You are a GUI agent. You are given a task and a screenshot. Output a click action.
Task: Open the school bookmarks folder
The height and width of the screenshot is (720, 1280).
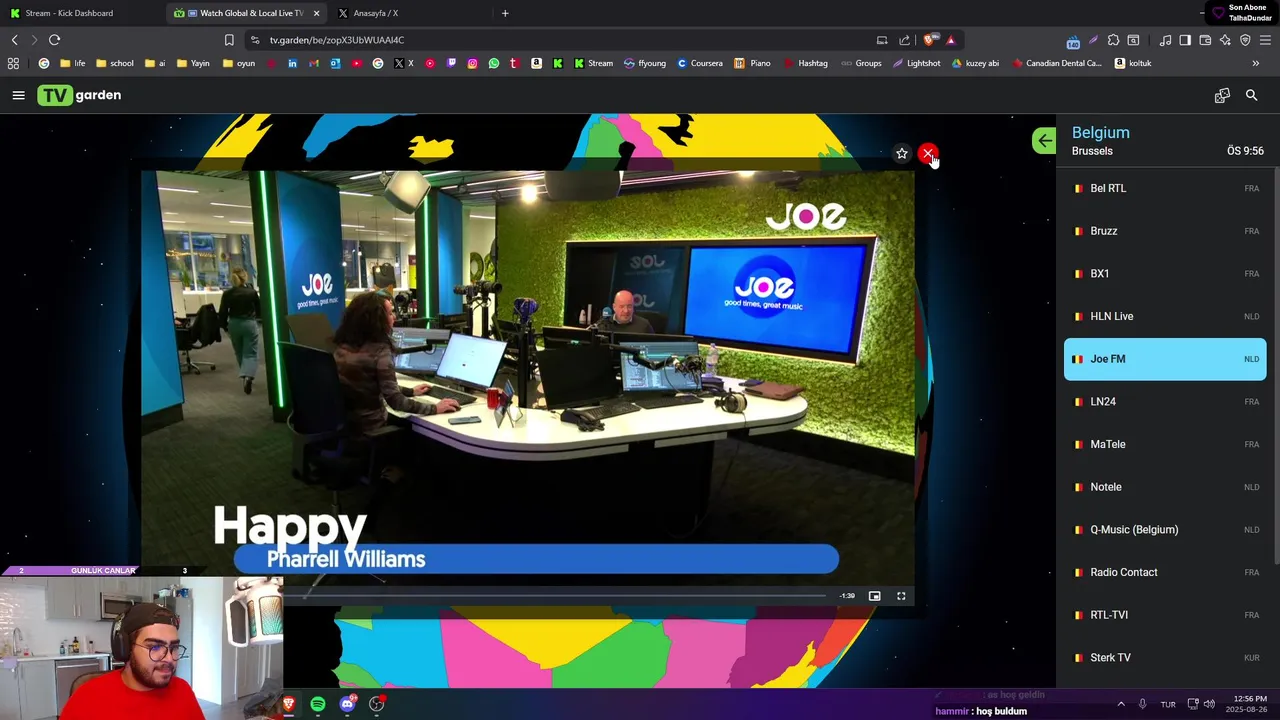click(114, 63)
